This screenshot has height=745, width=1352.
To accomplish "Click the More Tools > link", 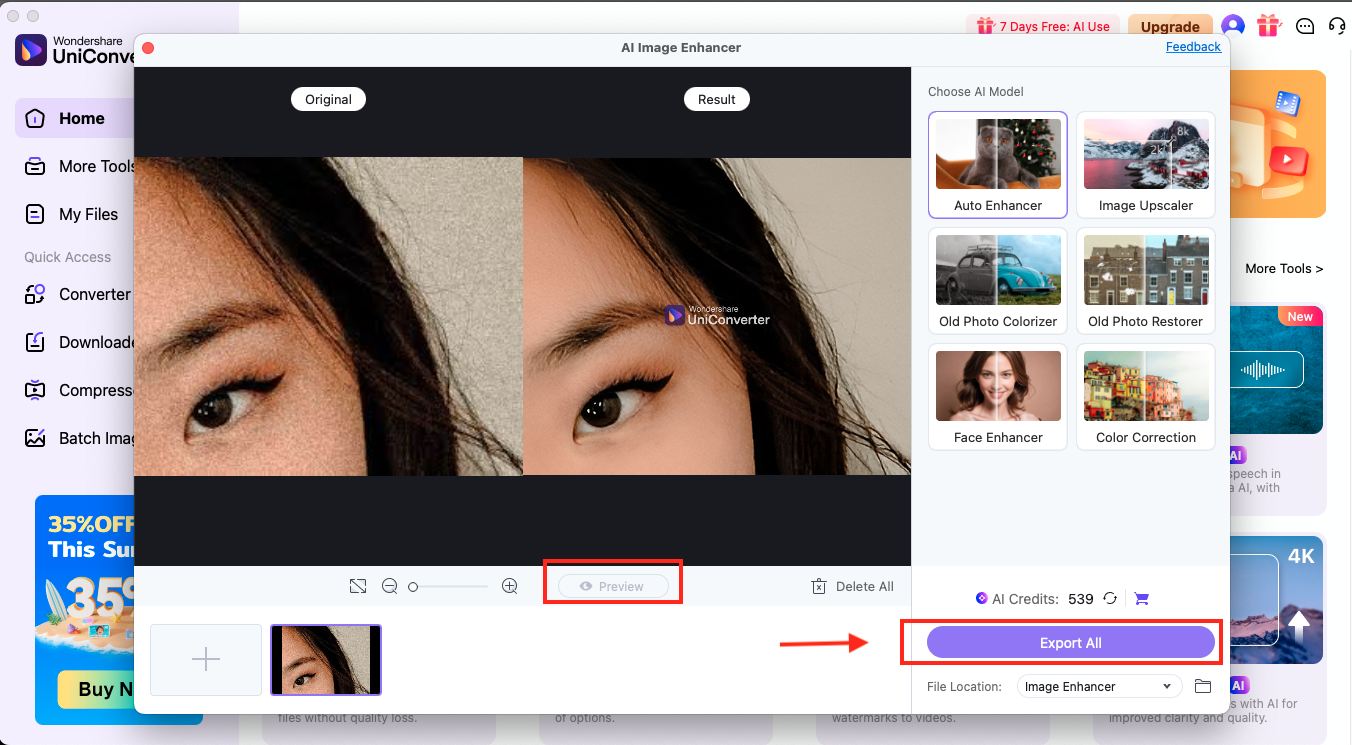I will (1284, 268).
